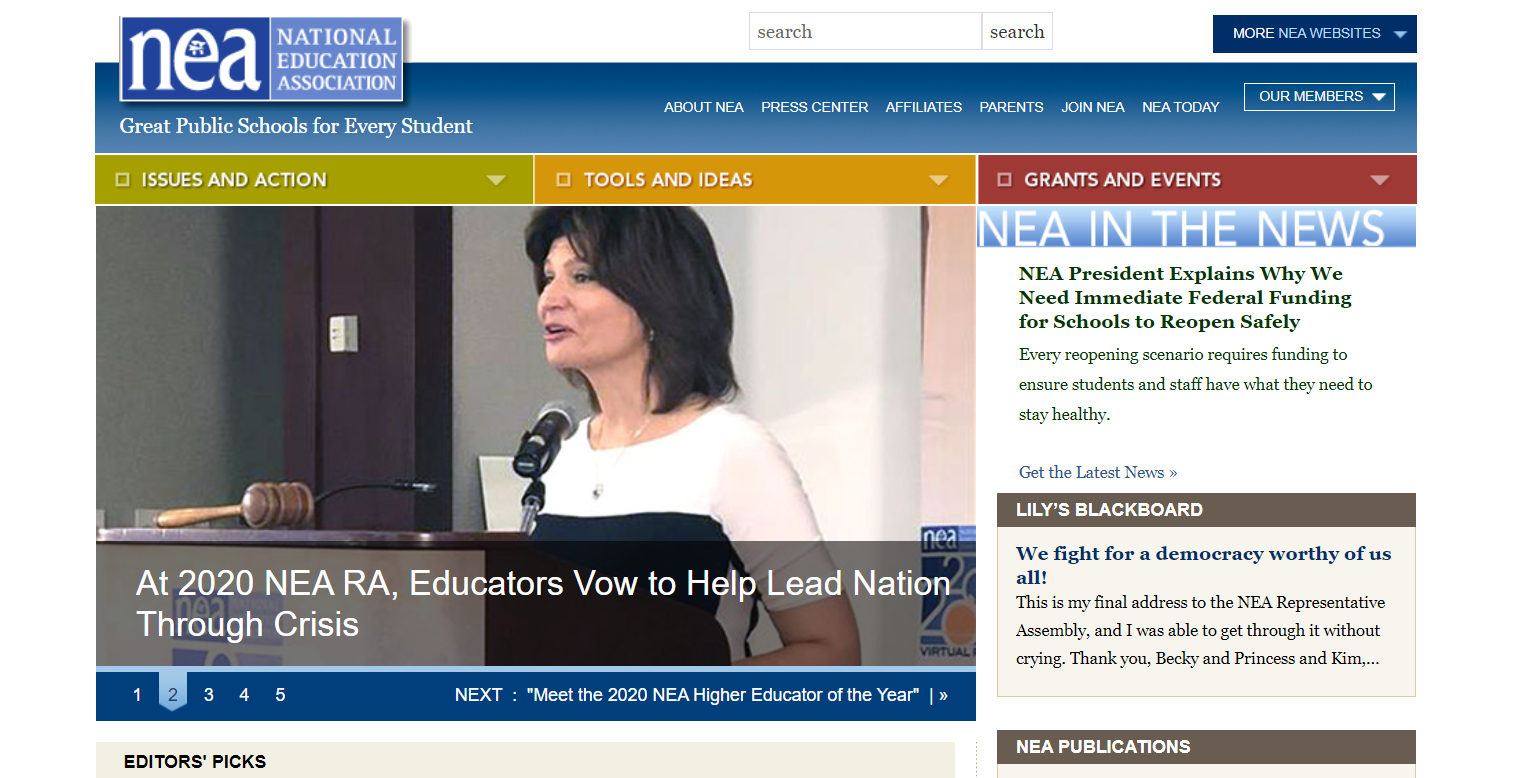This screenshot has width=1528, height=778.
Task: Switch to carousel slide 4
Action: point(244,695)
